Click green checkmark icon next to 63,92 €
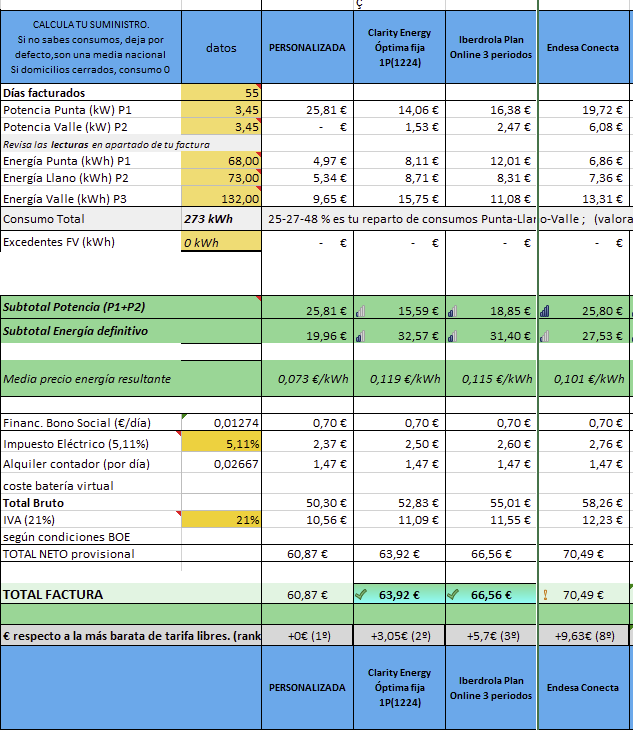Viewport: 633px width, 730px height. click(x=361, y=594)
